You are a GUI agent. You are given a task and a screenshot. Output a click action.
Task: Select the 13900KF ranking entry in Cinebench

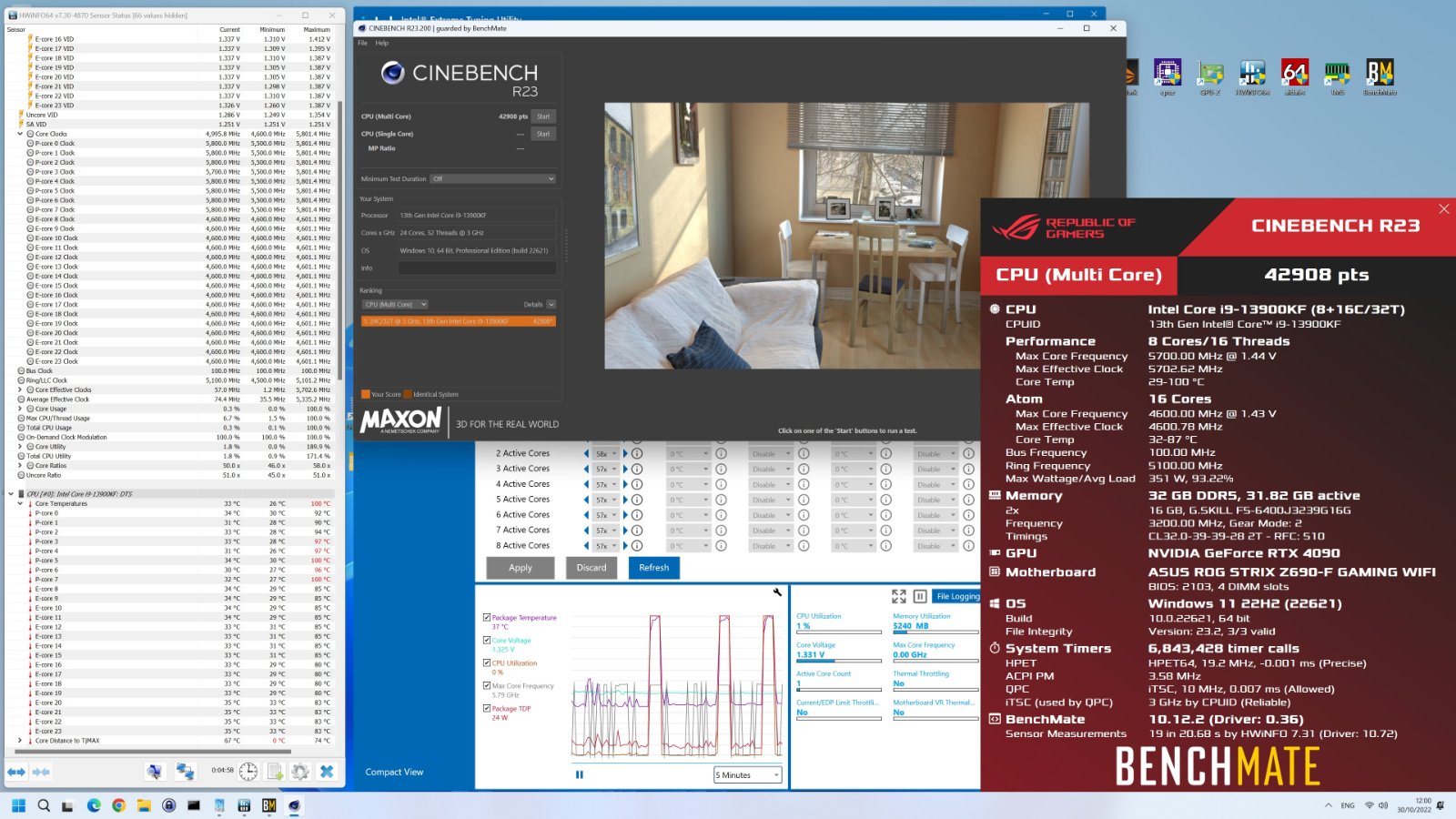pos(459,321)
